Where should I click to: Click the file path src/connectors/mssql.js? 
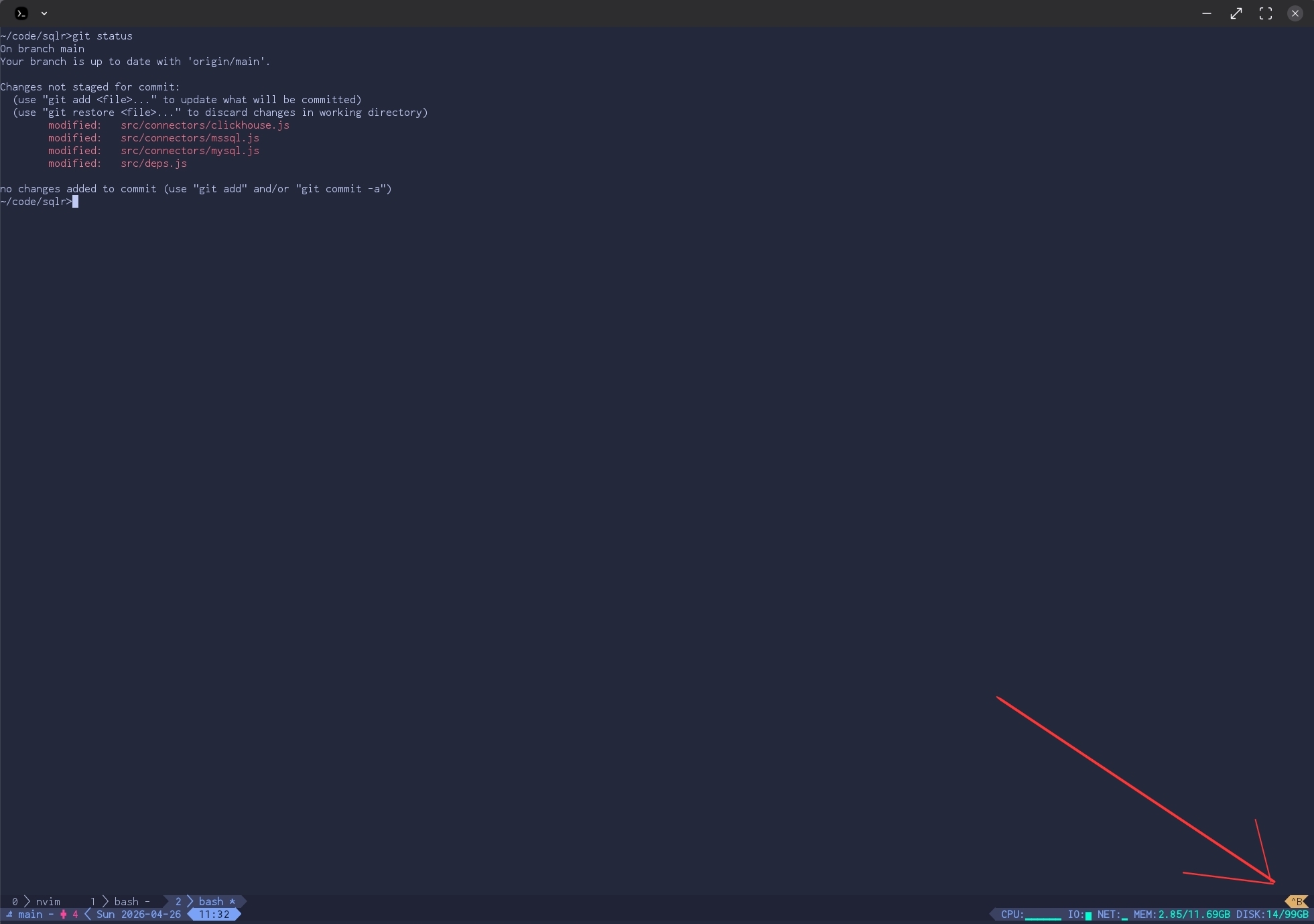tap(190, 138)
